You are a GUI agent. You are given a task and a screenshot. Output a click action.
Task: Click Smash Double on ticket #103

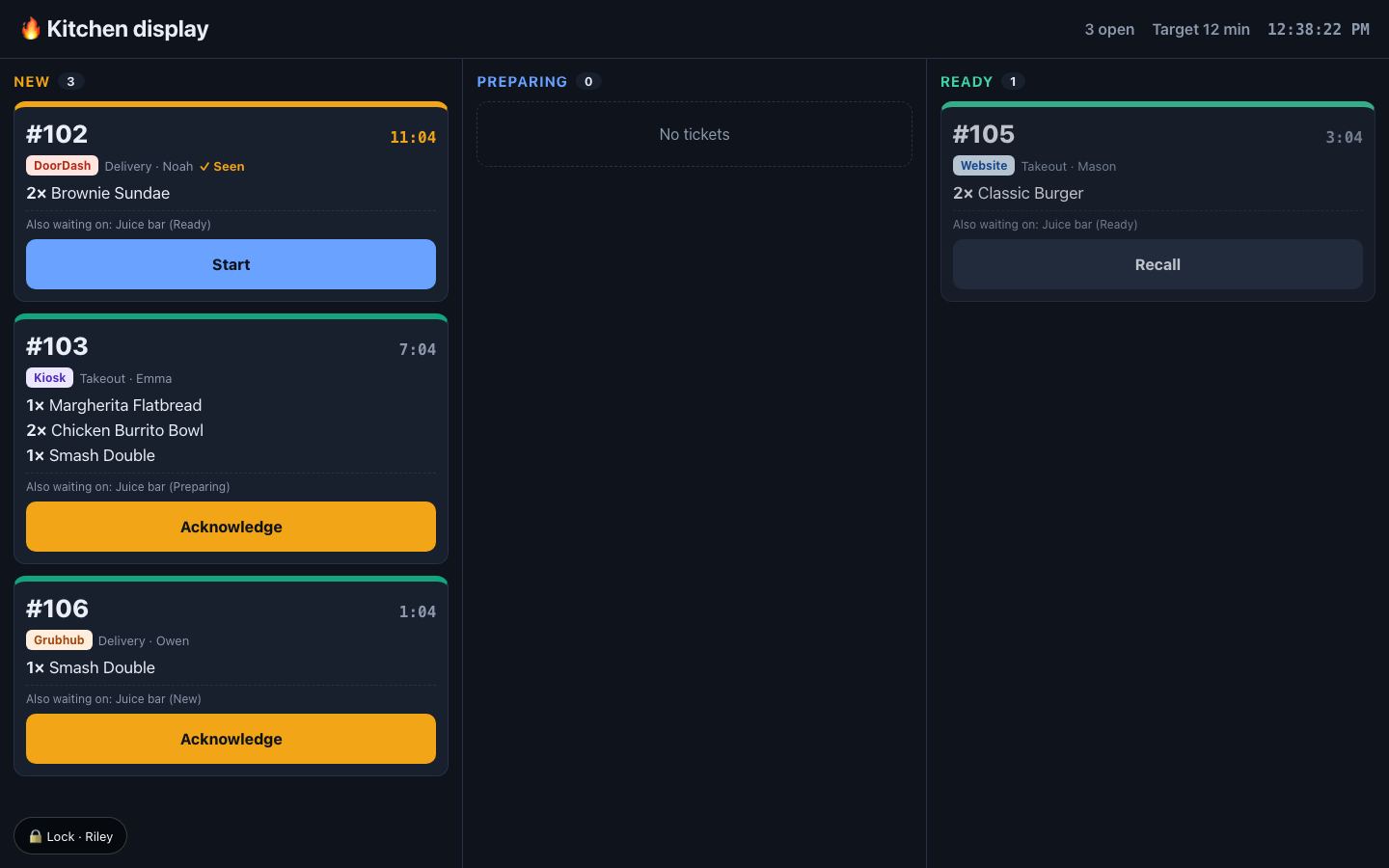102,455
